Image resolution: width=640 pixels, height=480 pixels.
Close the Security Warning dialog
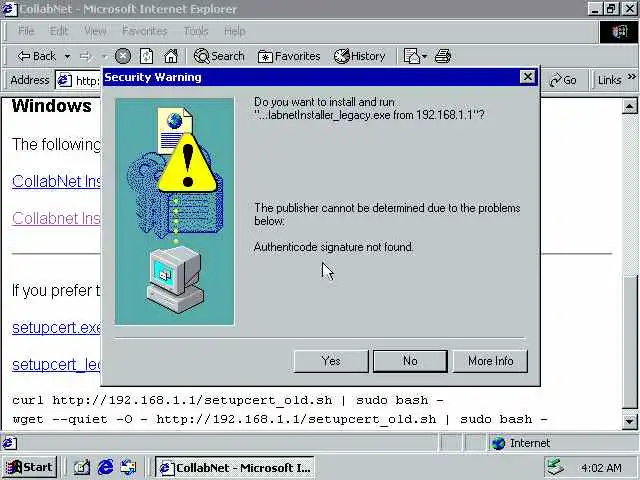527,77
